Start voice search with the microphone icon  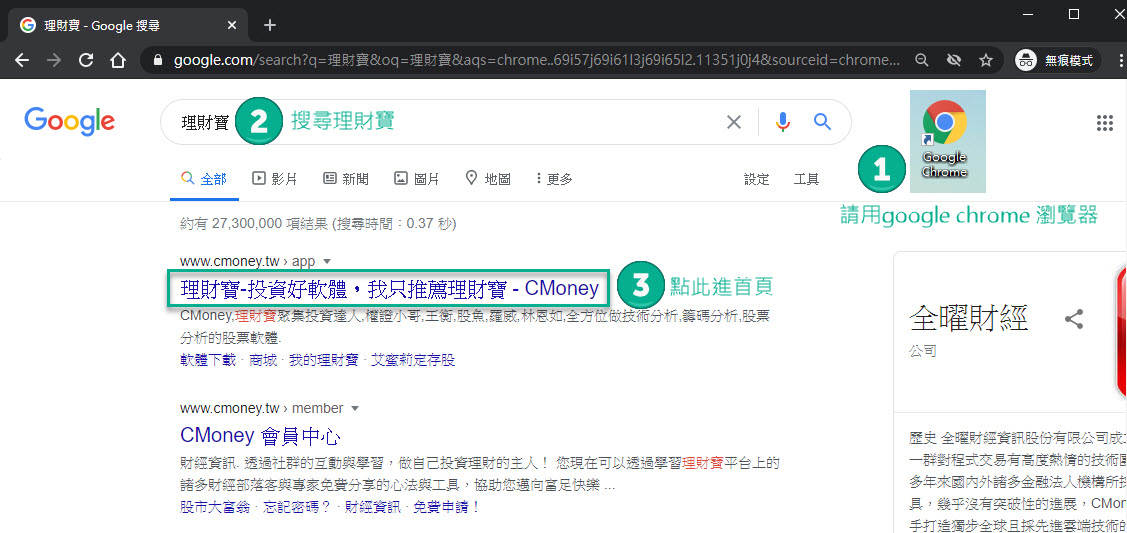(x=782, y=122)
